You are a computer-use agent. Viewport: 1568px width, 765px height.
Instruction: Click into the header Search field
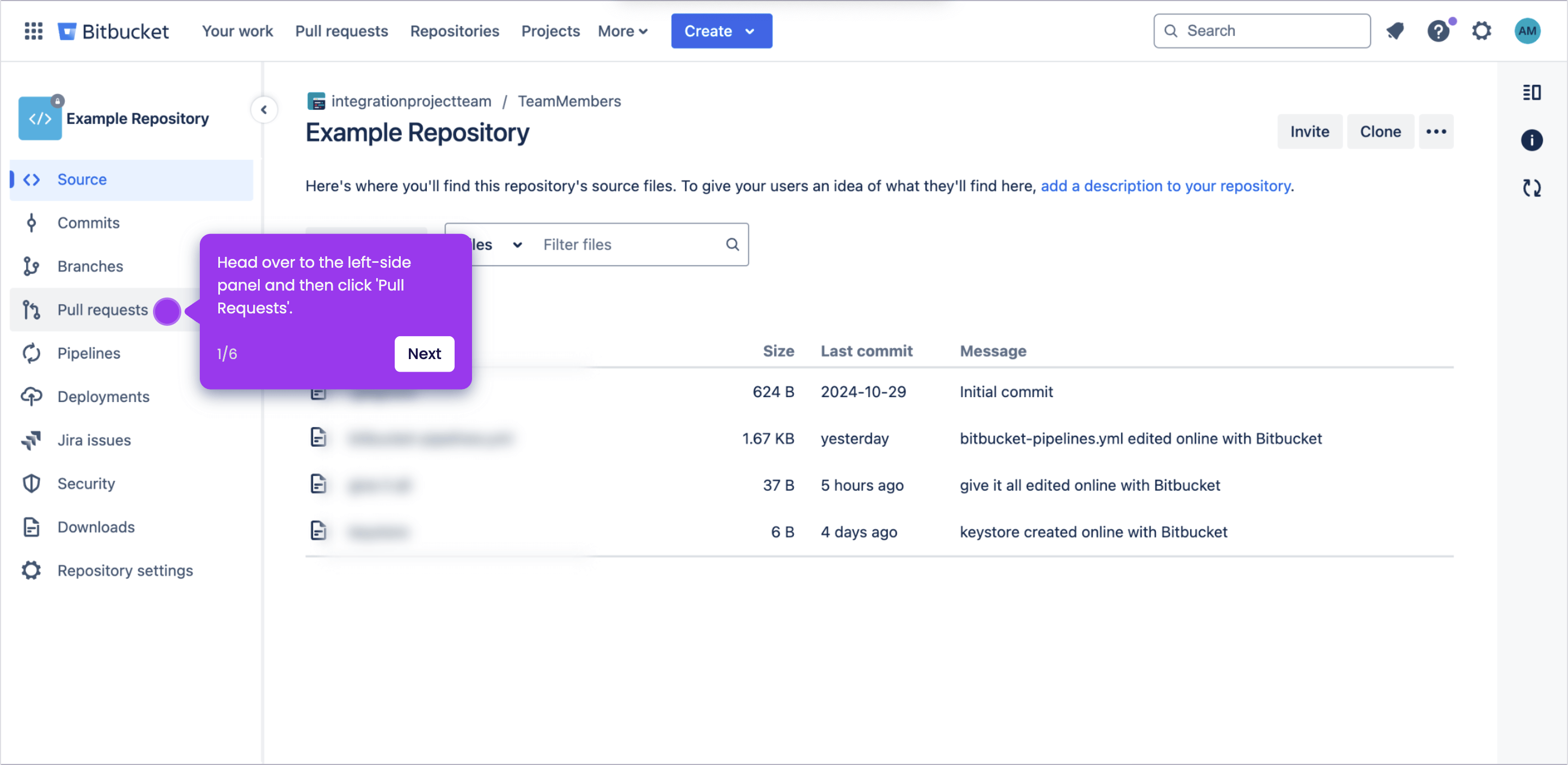click(x=1262, y=31)
